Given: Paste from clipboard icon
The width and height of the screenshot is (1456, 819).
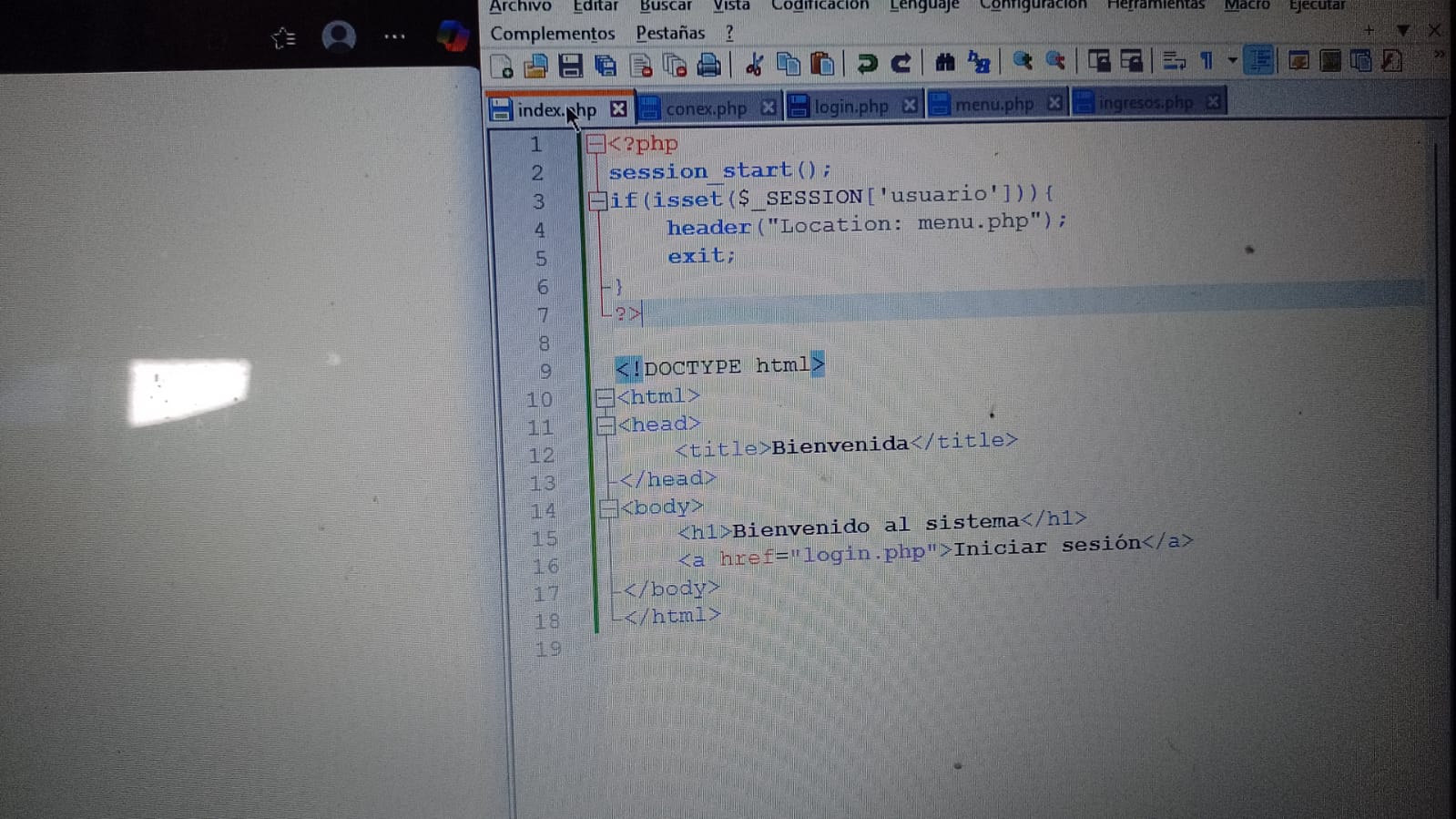Looking at the screenshot, I should [x=822, y=64].
